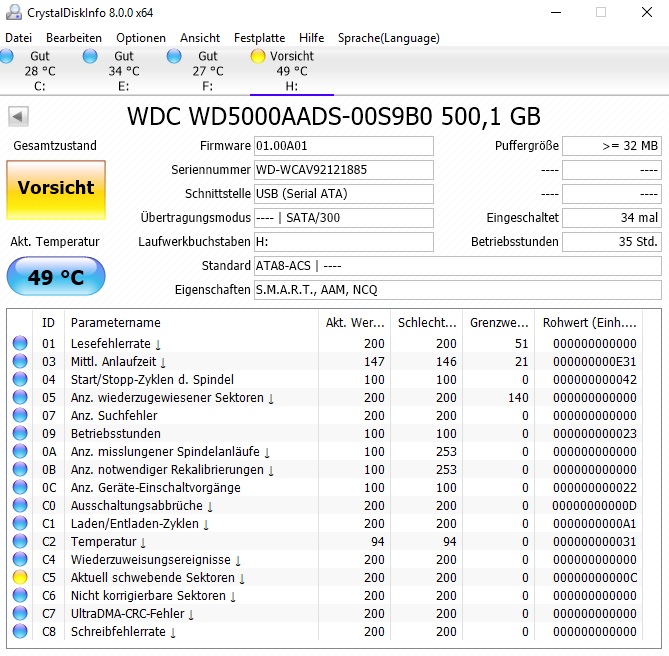Click status icon of Anz. Suchfehler row
This screenshot has height=656, width=669.
20,415
